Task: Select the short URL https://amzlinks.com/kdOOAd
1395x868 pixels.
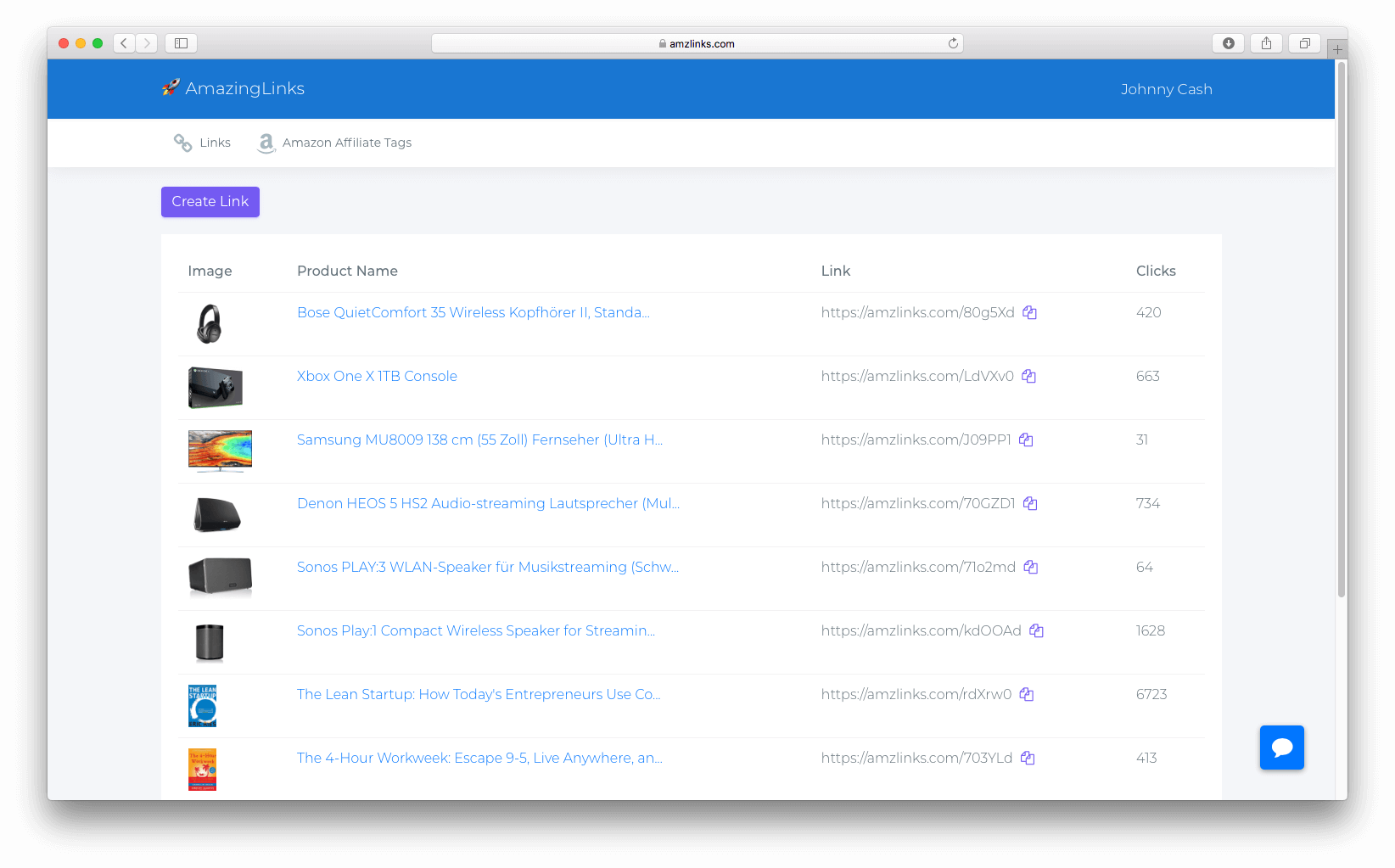Action: (922, 630)
